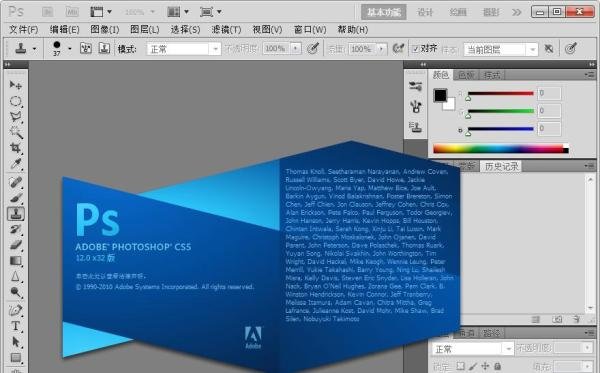Create new snapshot in History panel
The height and width of the screenshot is (373, 600).
tap(557, 319)
